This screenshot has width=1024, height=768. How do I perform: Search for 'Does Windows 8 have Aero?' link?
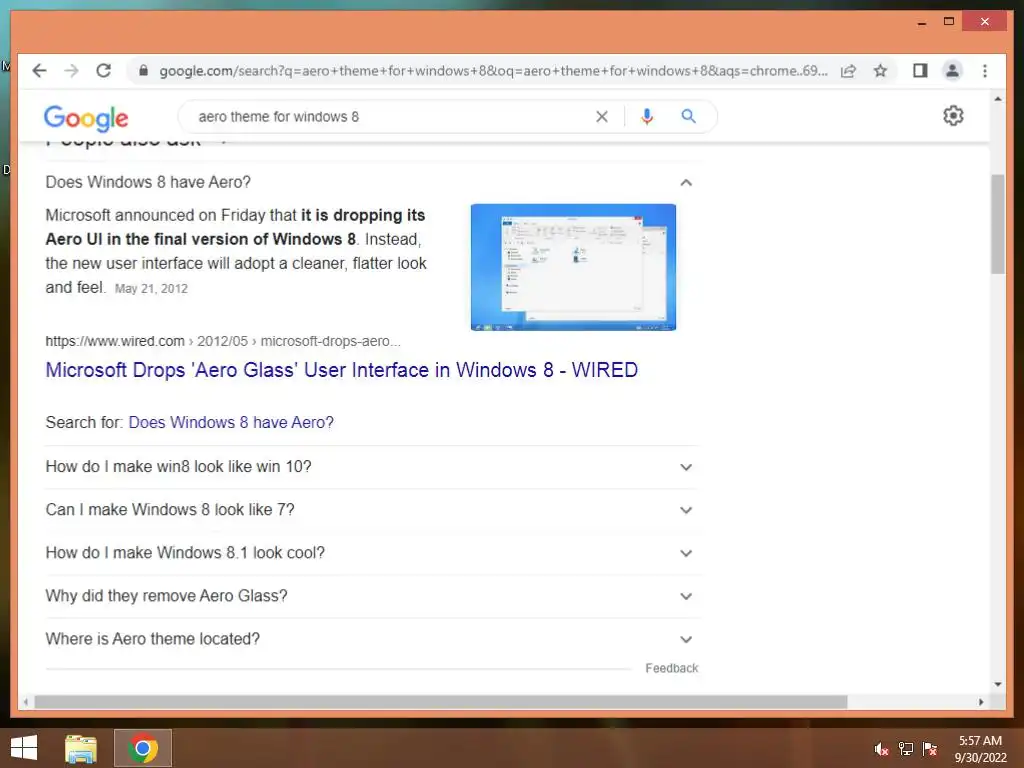point(231,423)
